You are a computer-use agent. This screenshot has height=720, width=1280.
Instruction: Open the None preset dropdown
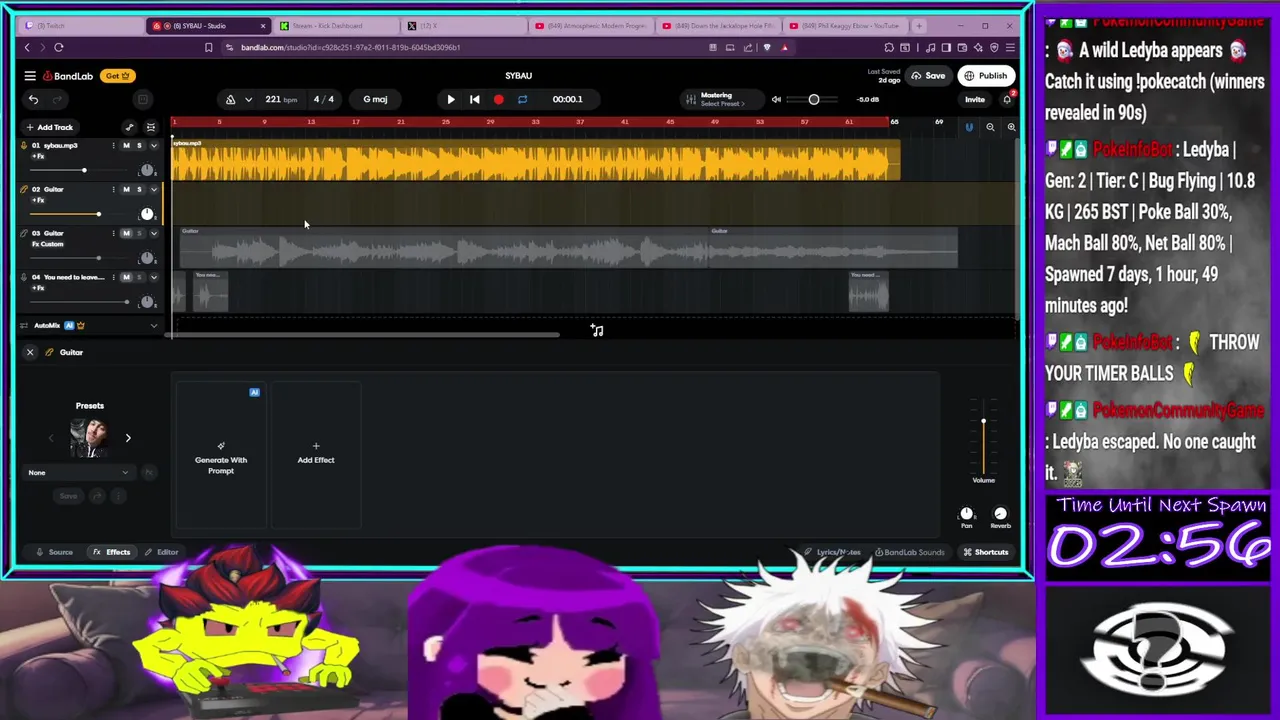(x=81, y=473)
